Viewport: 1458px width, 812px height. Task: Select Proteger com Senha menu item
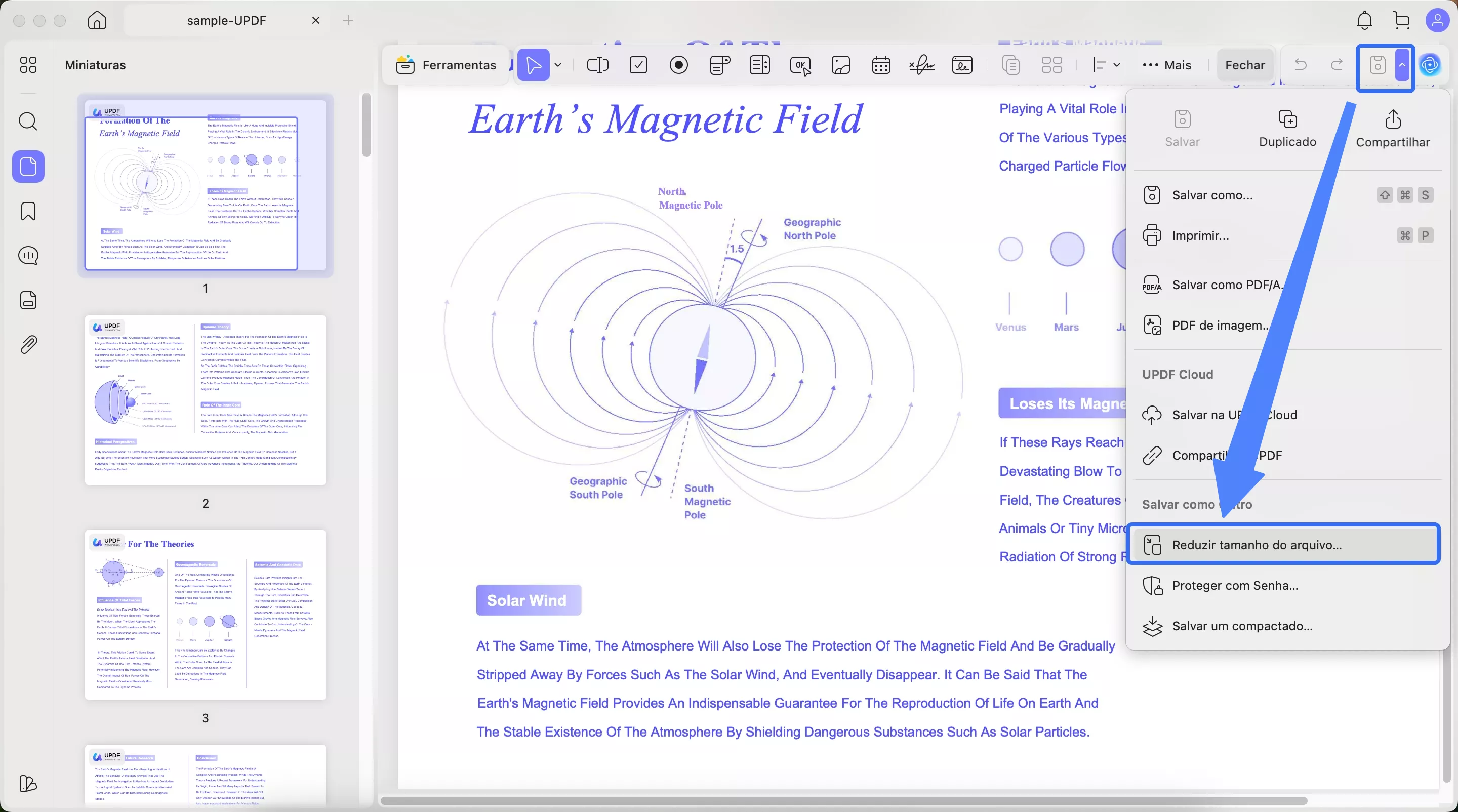[x=1234, y=585]
